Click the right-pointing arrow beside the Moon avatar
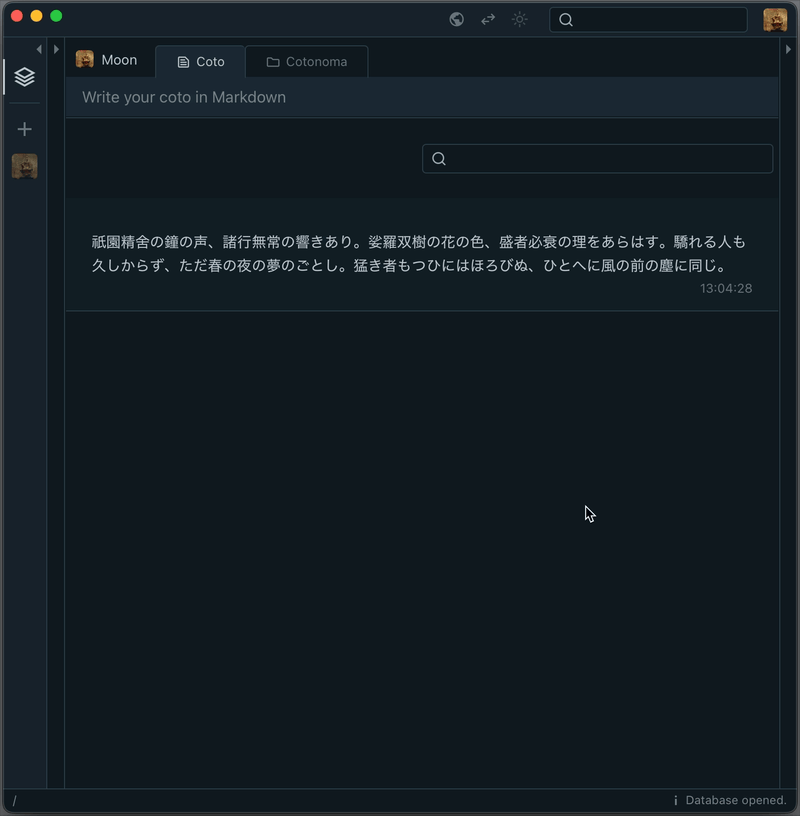The width and height of the screenshot is (800, 816). coord(56,49)
